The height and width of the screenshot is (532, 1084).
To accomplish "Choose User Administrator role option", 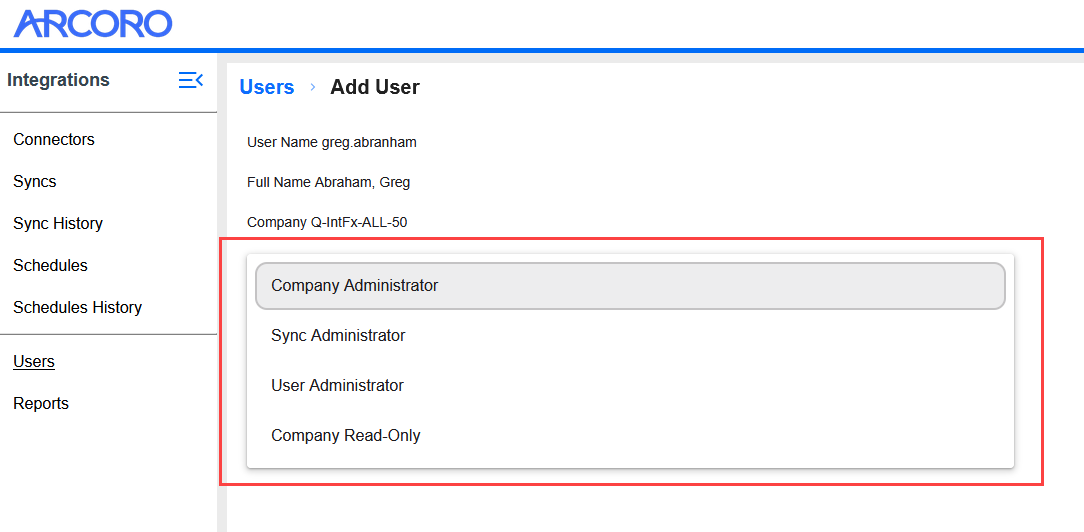I will (630, 386).
